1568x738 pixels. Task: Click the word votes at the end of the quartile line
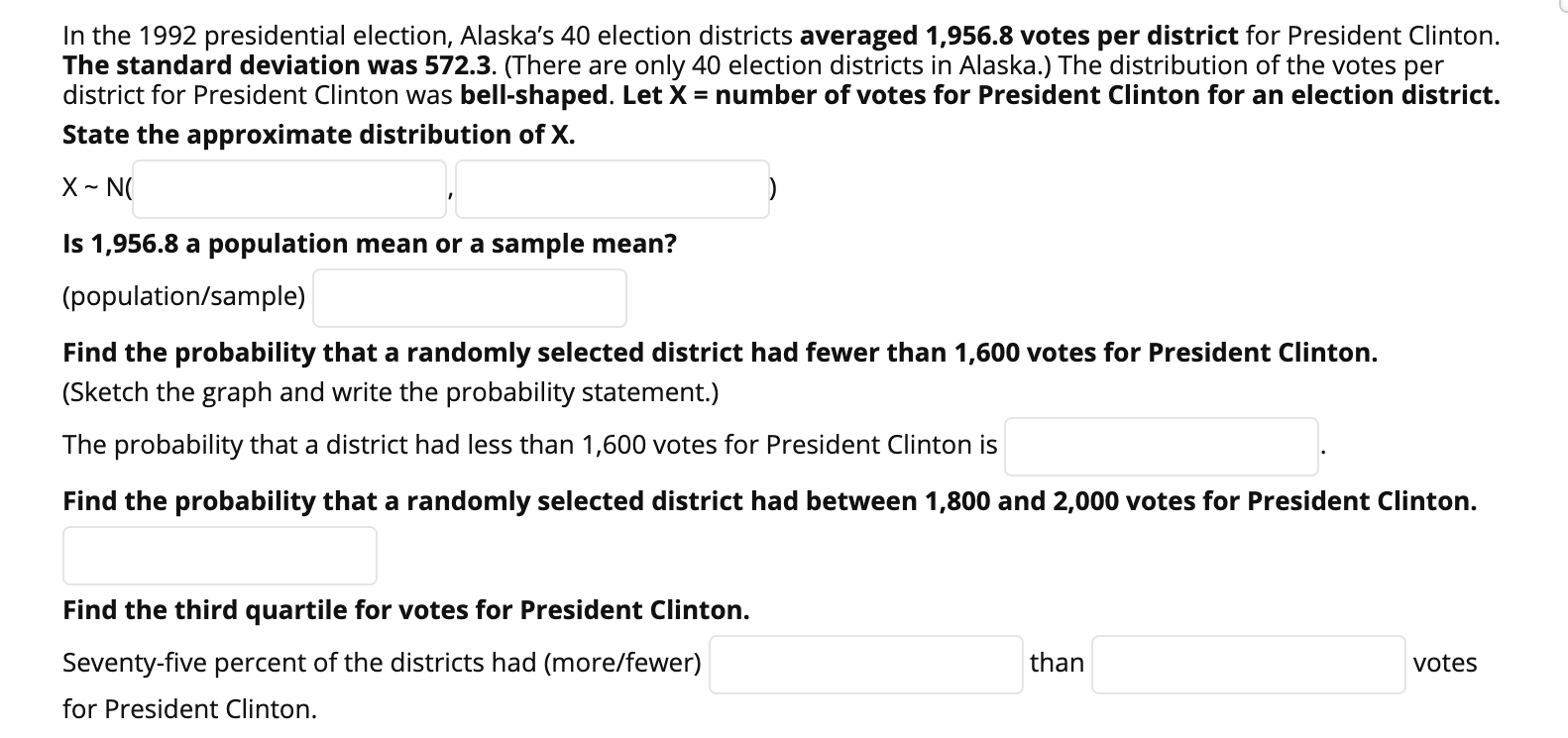(1447, 663)
